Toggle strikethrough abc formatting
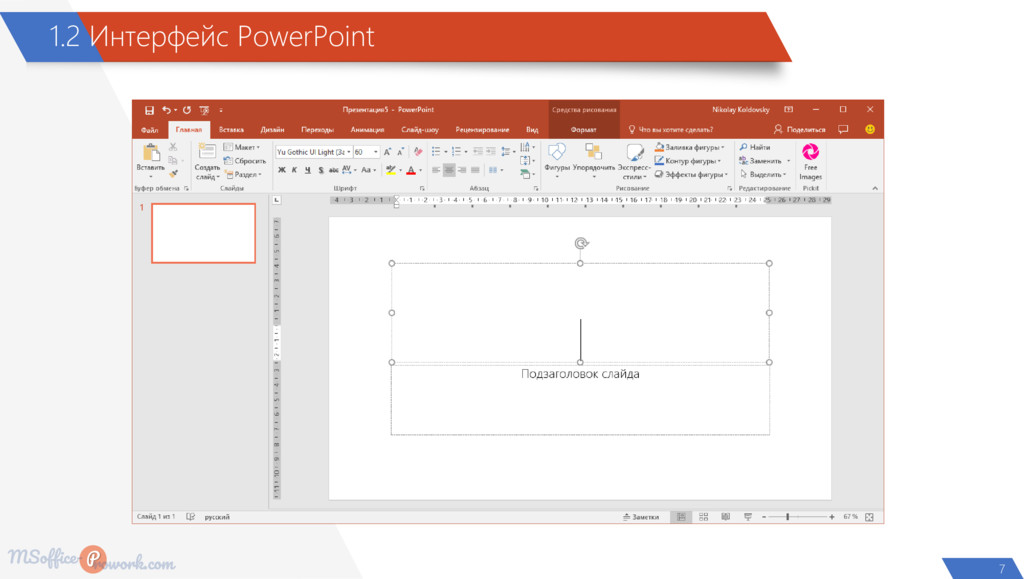Viewport: 1024px width, 579px height. pos(334,170)
